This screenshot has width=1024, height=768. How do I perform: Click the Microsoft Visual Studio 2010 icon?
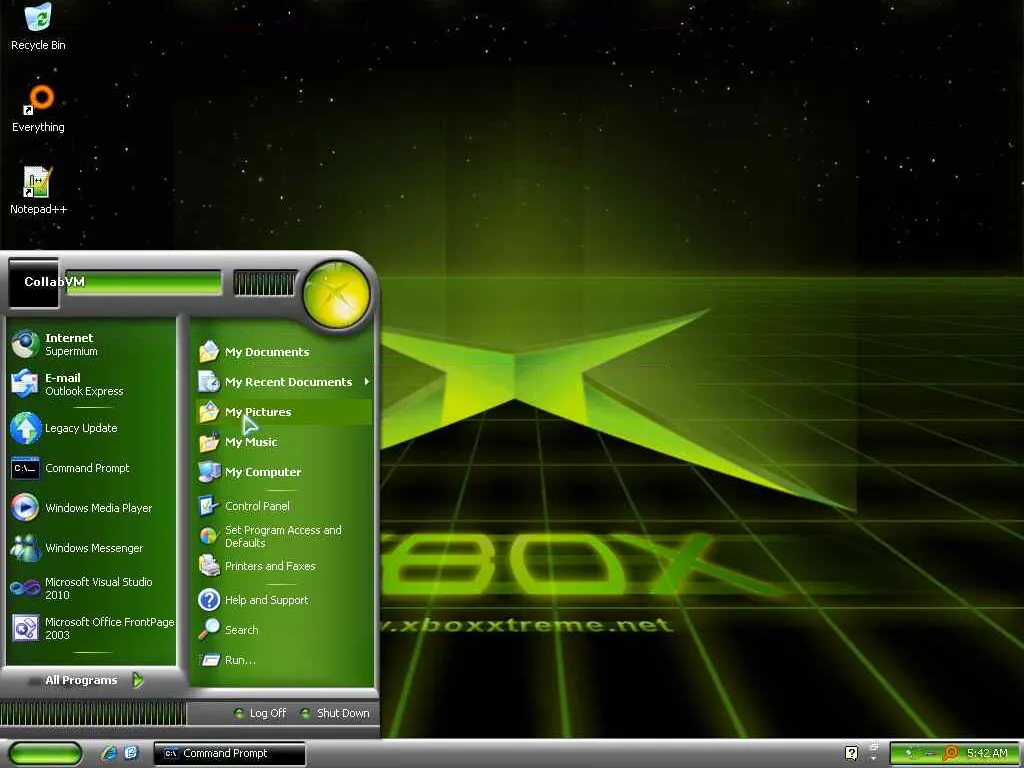coord(25,588)
